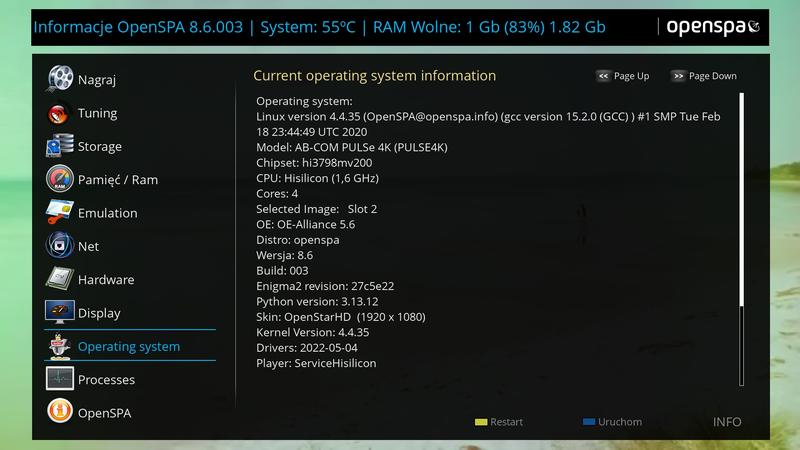Click the Page Up arrows icon
The image size is (800, 450).
pos(604,76)
